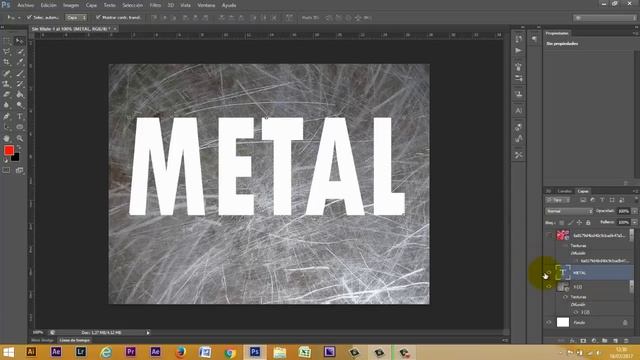Select the Quick Selection tool

(x=19, y=51)
